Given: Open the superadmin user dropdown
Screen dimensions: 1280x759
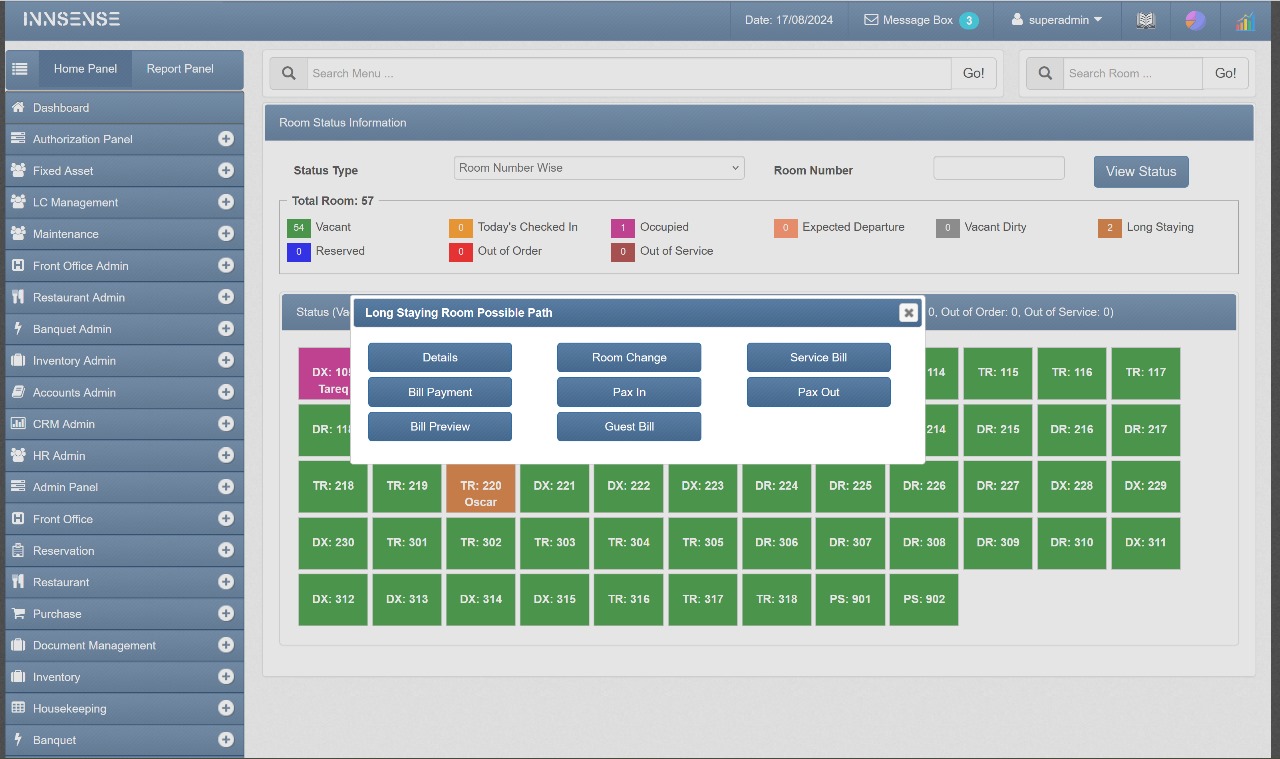Looking at the screenshot, I should point(1057,20).
